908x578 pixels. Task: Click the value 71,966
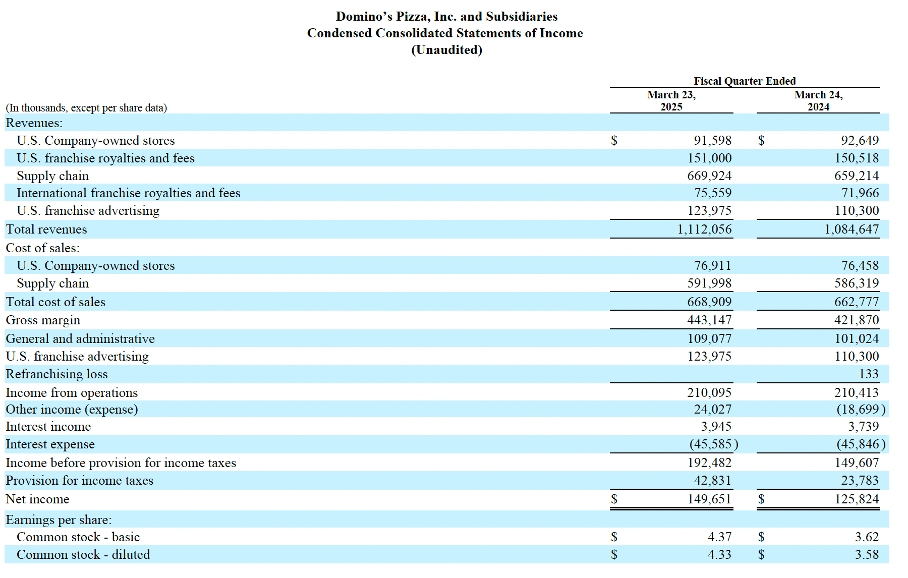tap(859, 193)
